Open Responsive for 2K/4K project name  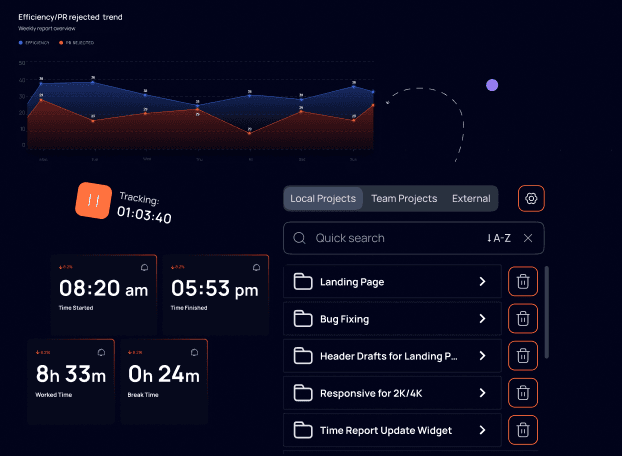371,393
